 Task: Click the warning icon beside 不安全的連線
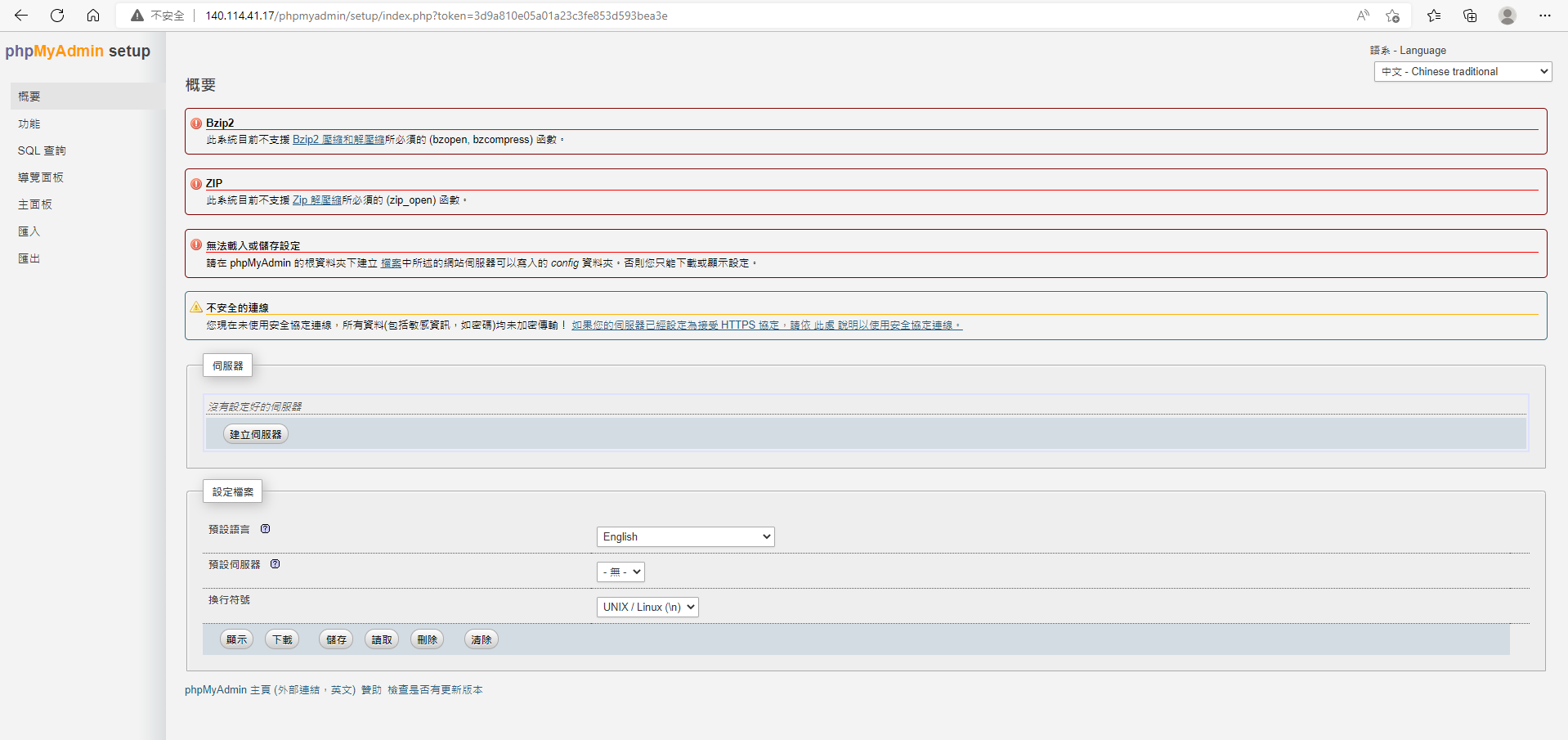pos(196,307)
